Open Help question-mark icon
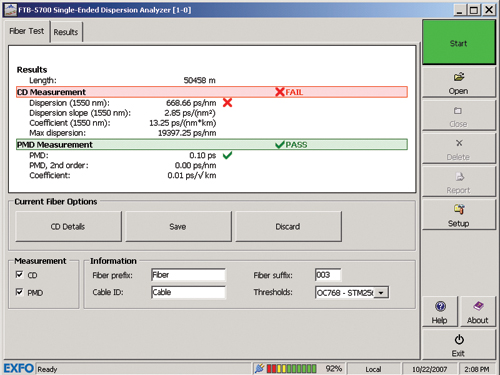Viewport: 500px width, 375px height. pos(440,306)
